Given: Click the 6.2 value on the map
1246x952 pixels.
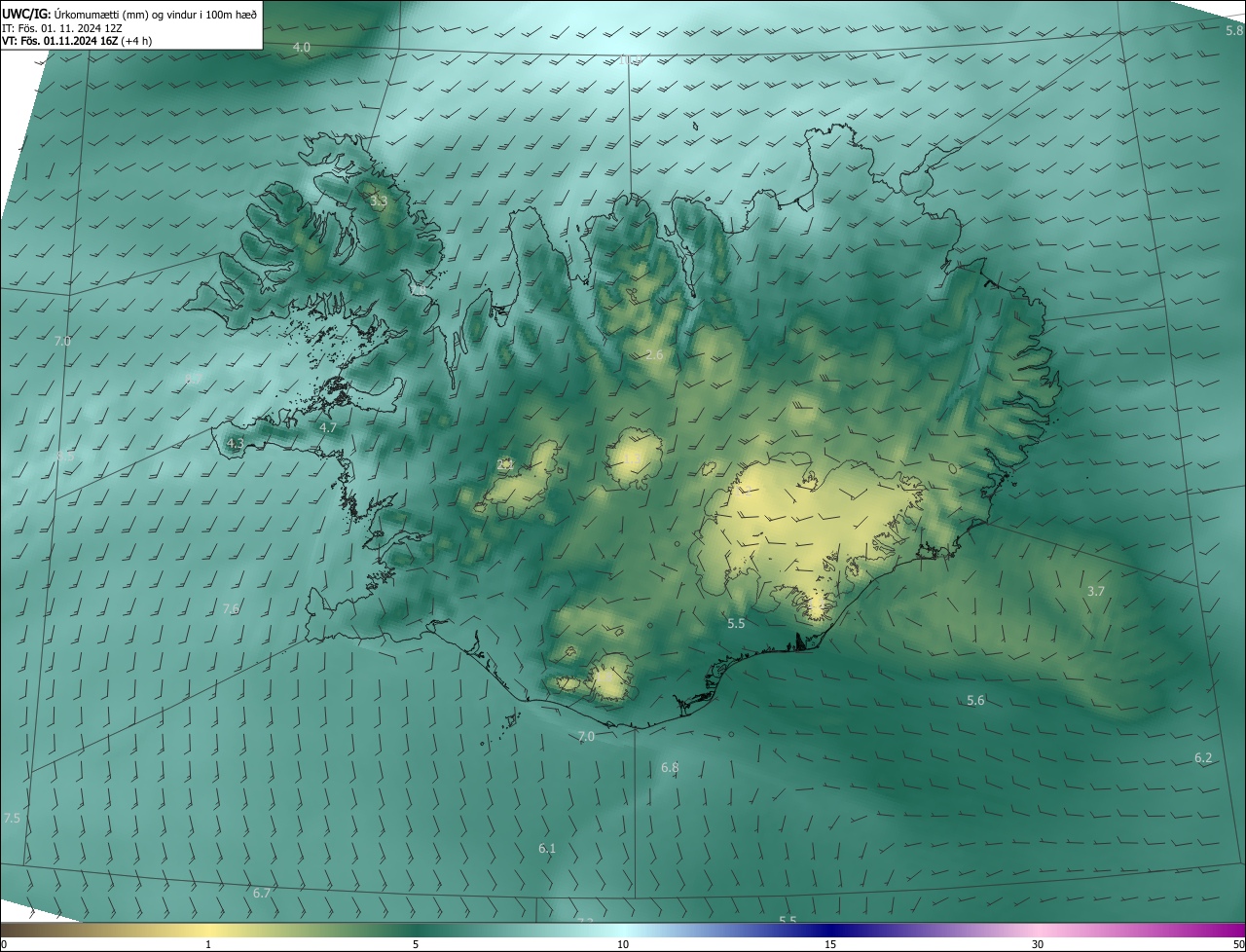Looking at the screenshot, I should tap(1203, 757).
